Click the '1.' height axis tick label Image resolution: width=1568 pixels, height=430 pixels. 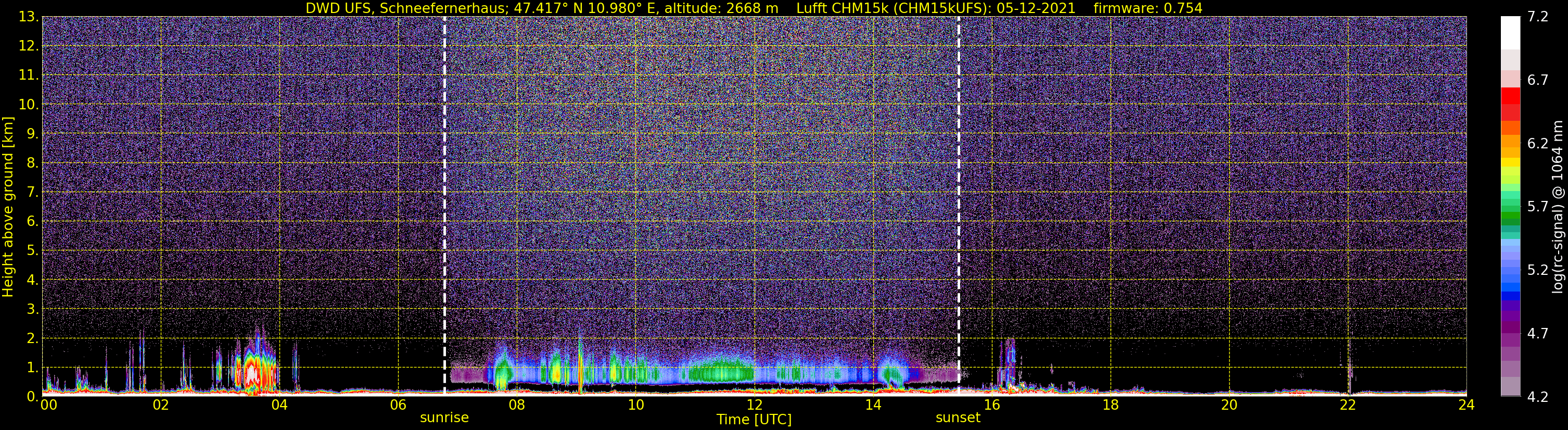(x=32, y=367)
